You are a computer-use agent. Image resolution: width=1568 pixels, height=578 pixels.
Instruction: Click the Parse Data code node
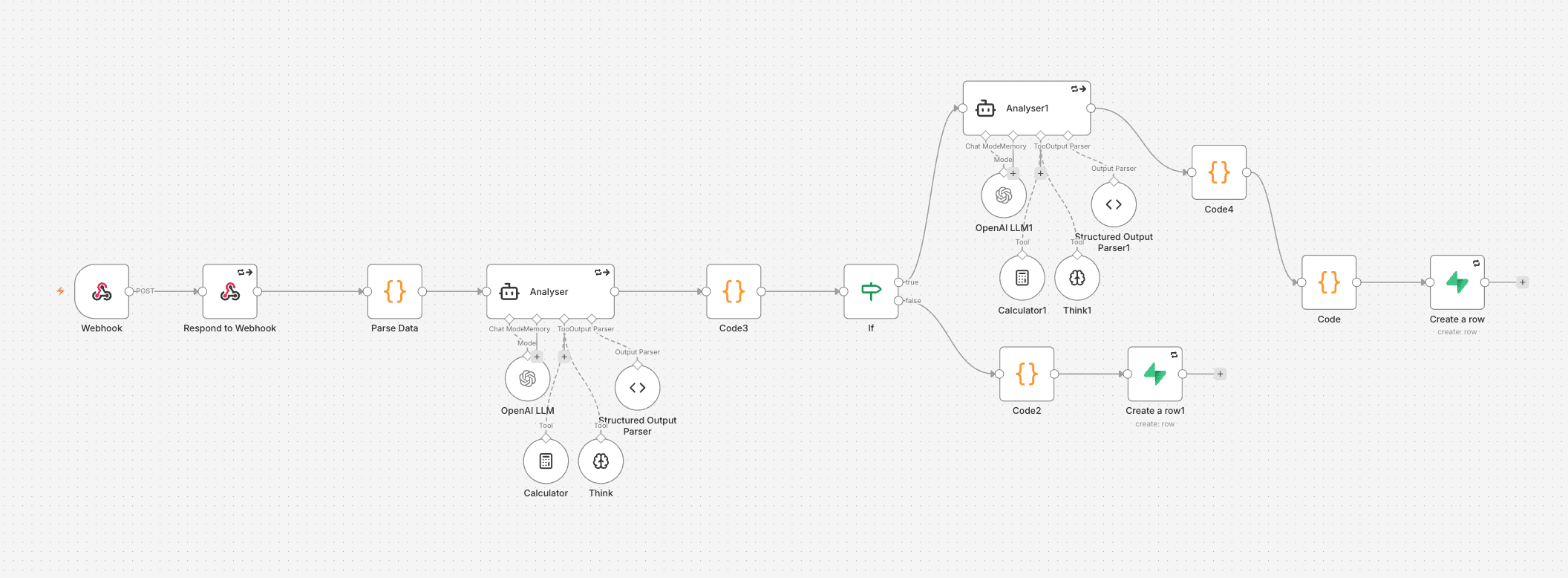coord(395,291)
